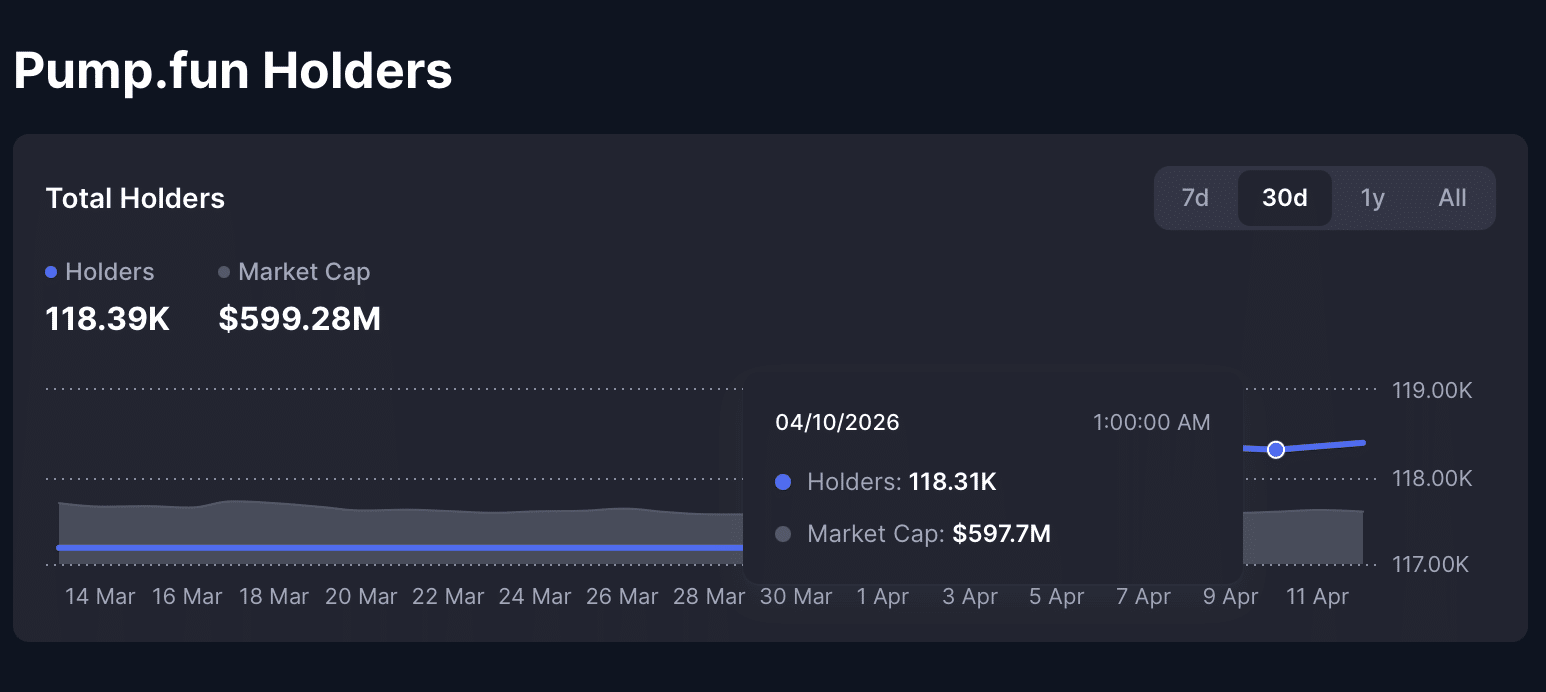Screen dimensions: 1546x692
Task: Click the gray Market Cap indicator in the tooltip
Action: (783, 534)
